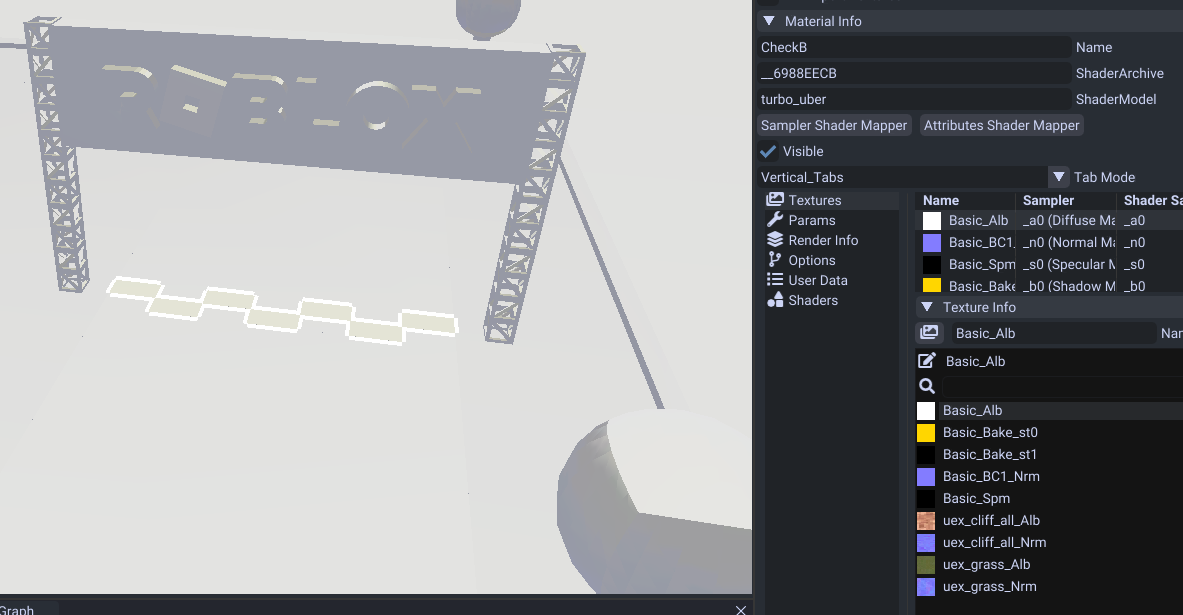Select the Basic_Bake row in the sampler table
Screen dimensions: 1183x615
pos(1049,286)
